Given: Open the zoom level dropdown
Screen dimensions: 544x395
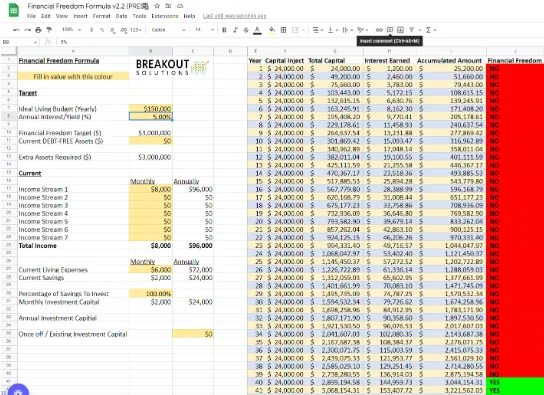Looking at the screenshot, I should (x=71, y=30).
